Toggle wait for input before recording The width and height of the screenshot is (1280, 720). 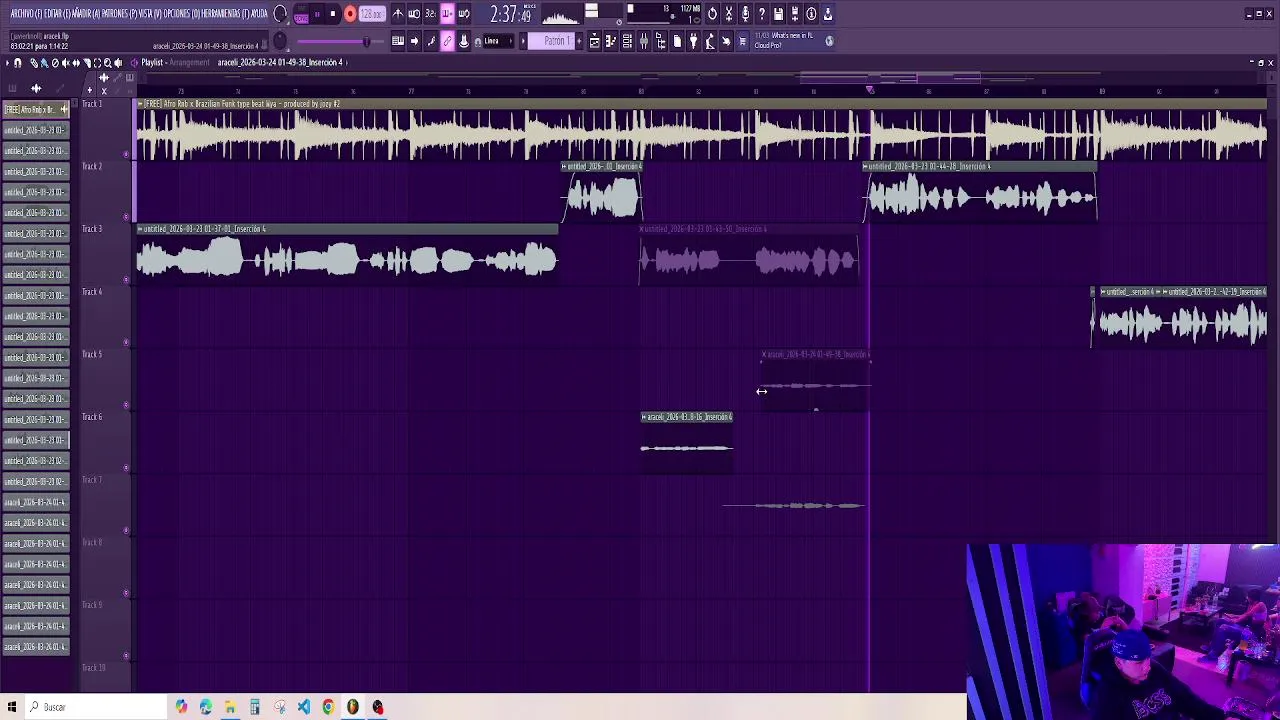coord(414,14)
